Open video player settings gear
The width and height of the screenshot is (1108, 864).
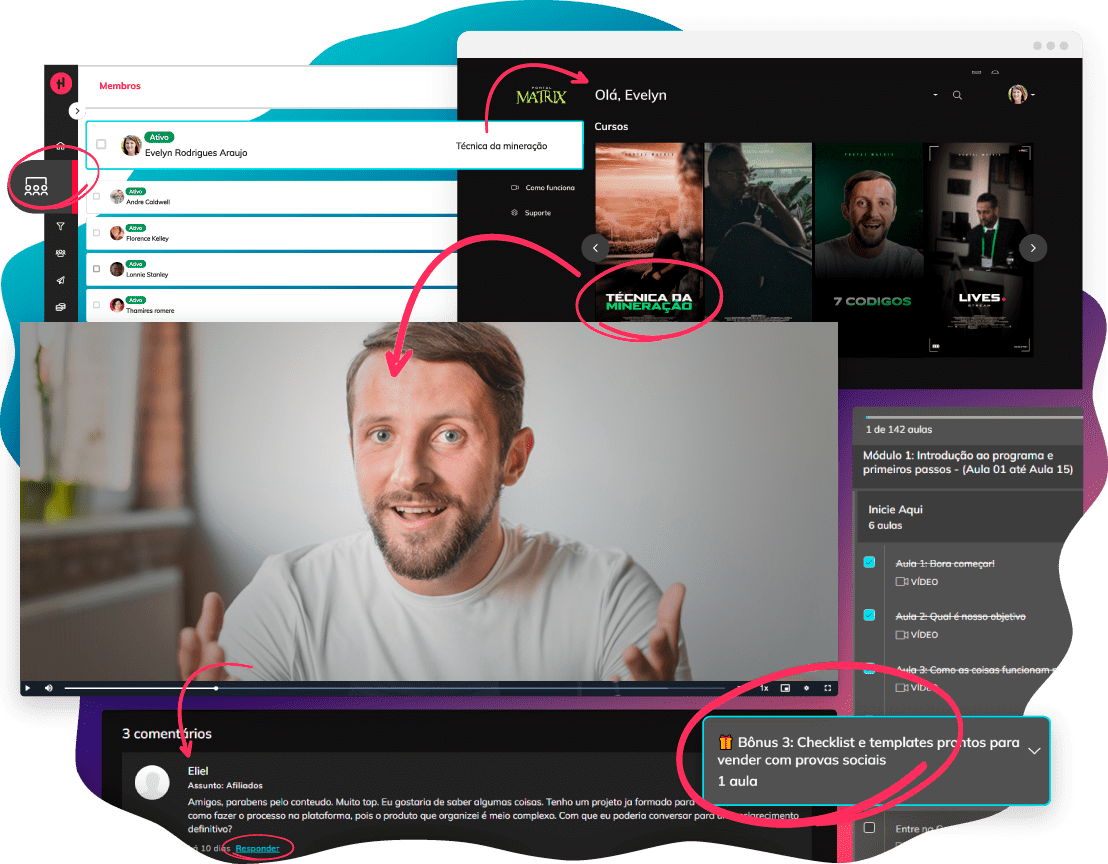[806, 688]
